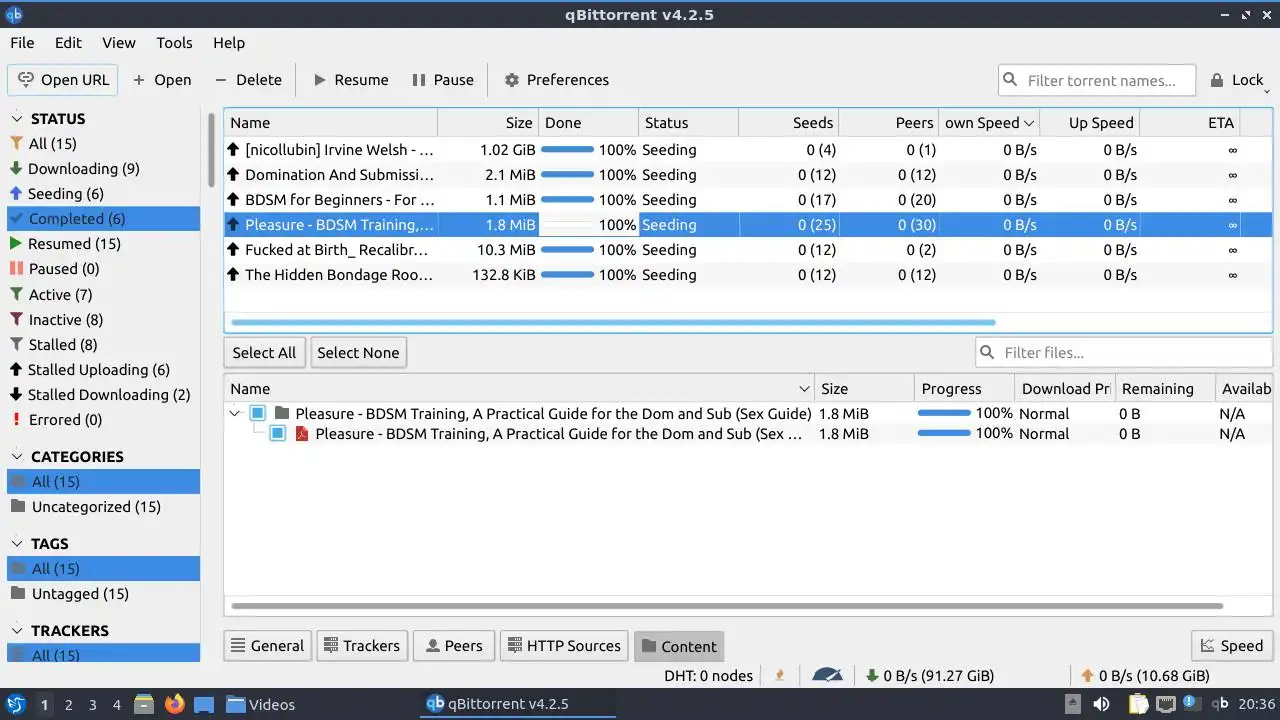Click the connection status icon in status bar
The width and height of the screenshot is (1280, 720).
coord(780,676)
